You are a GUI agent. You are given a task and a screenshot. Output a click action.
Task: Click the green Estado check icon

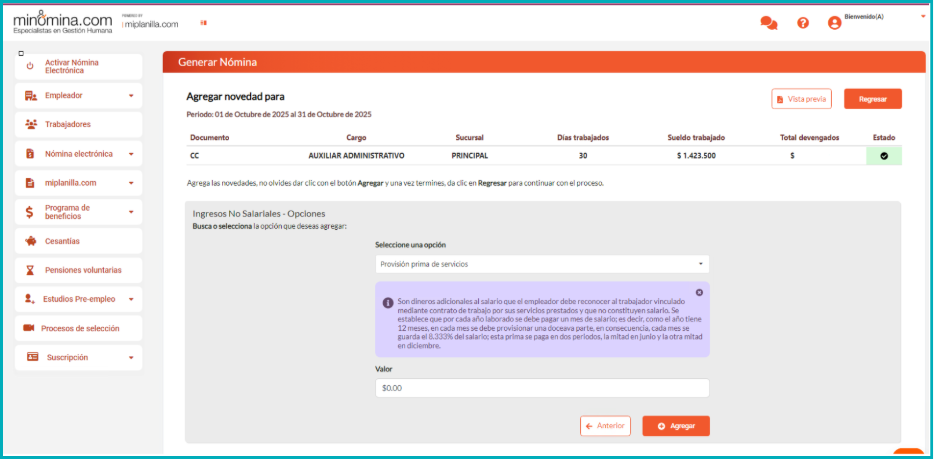click(883, 156)
